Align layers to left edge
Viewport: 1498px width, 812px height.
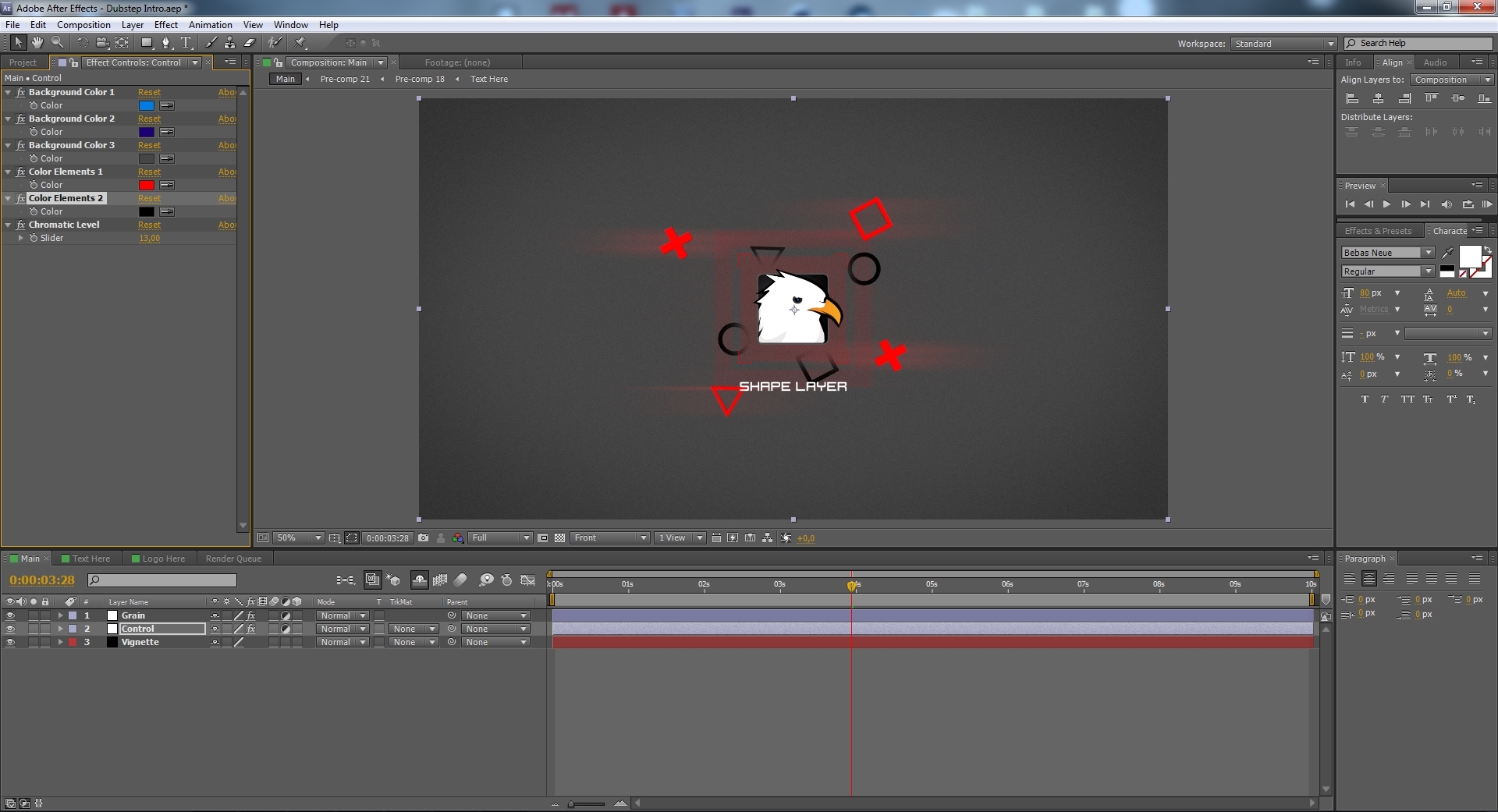pos(1352,98)
